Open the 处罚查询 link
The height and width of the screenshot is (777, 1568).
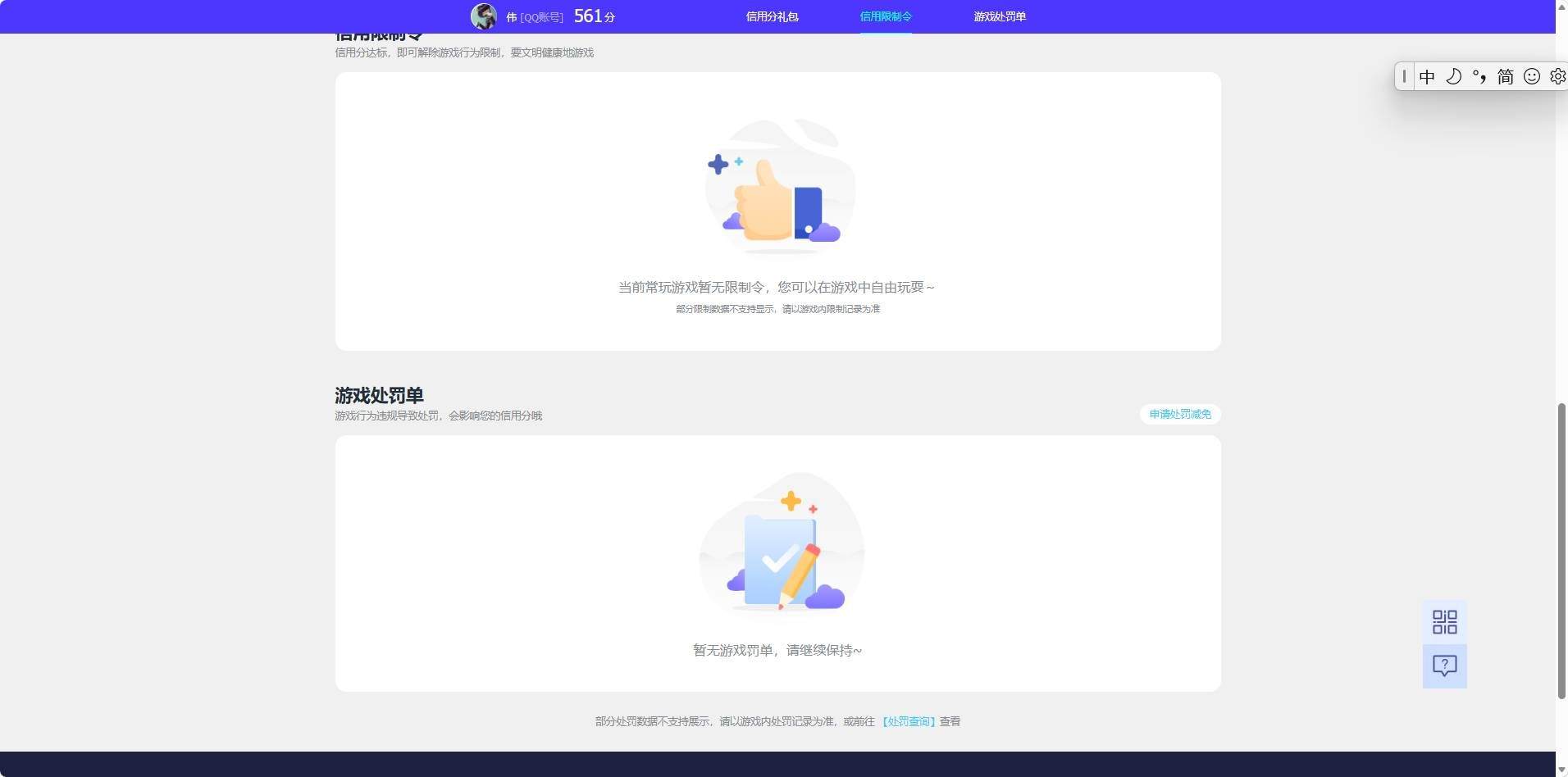coord(909,721)
